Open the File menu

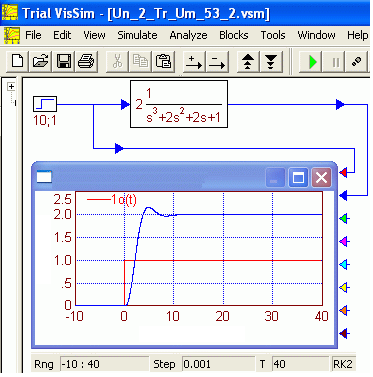tap(33, 35)
